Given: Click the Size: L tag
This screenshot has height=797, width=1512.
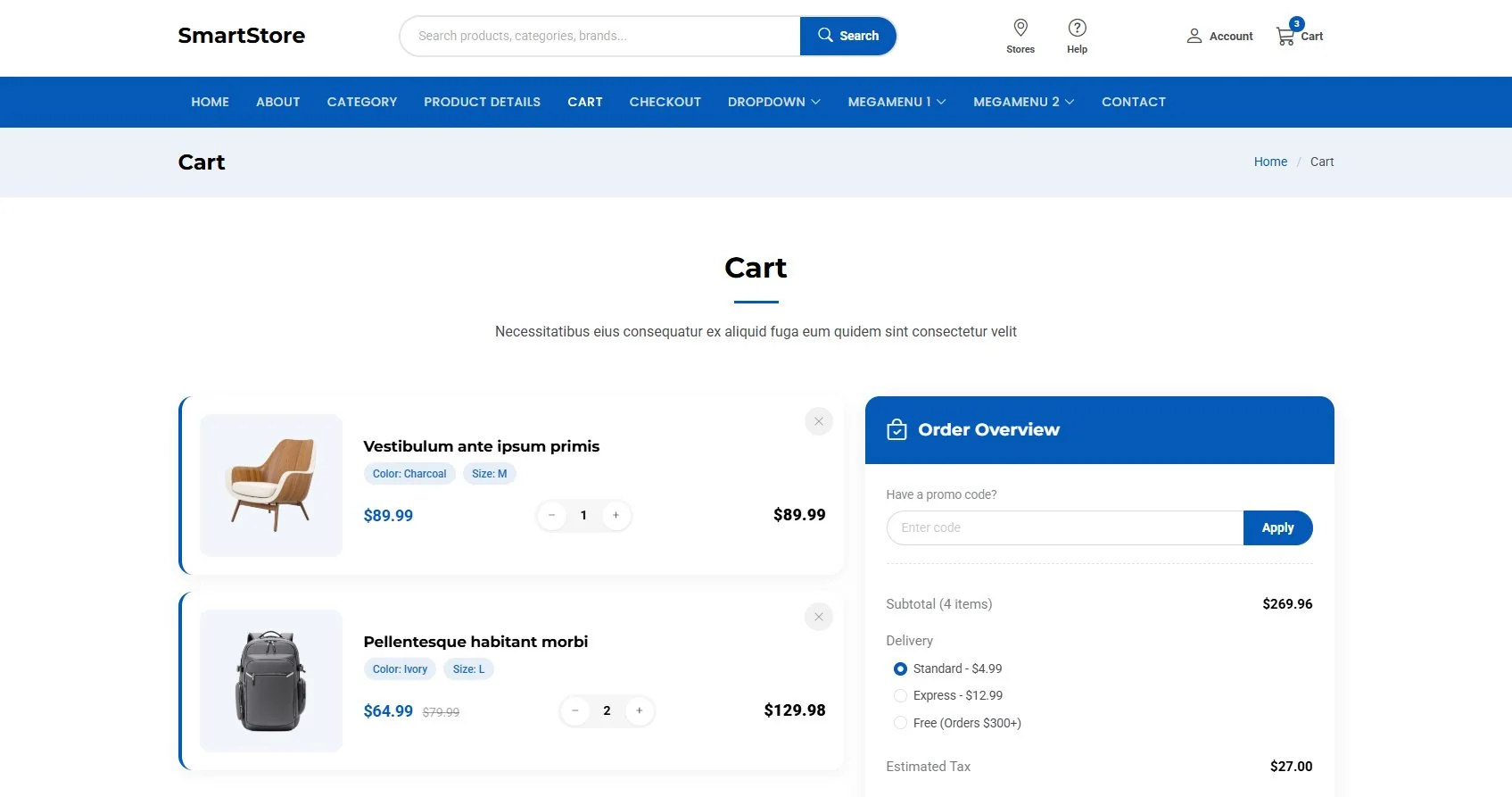Looking at the screenshot, I should click(468, 669).
